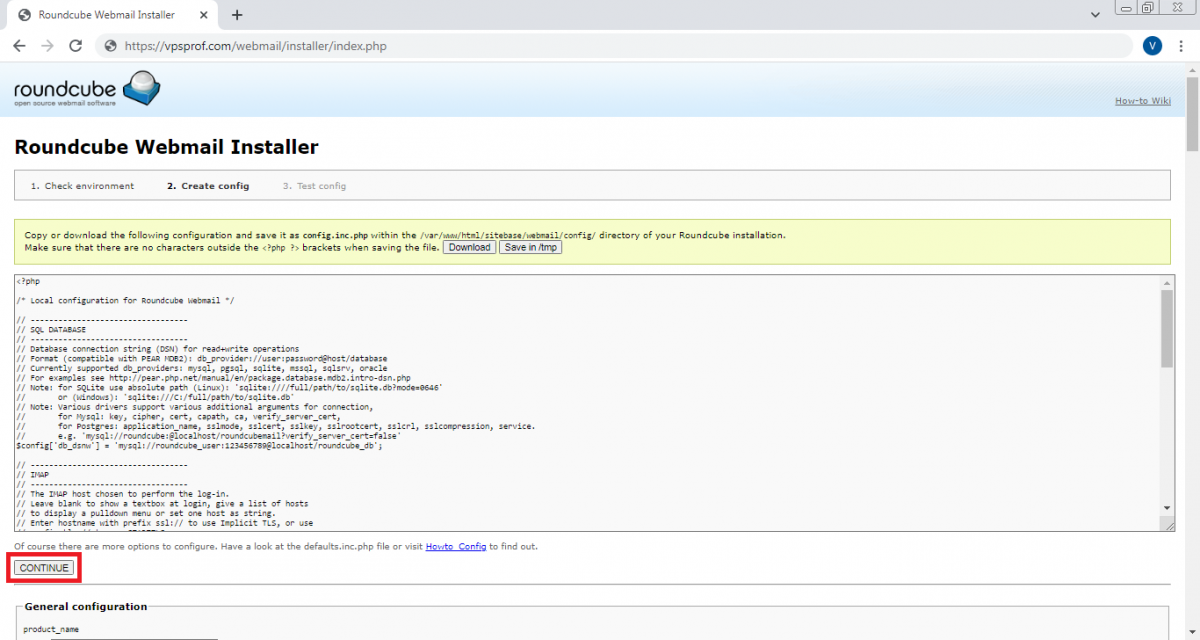Viewport: 1200px width, 640px height.
Task: Click the tab search chevron
Action: [1096, 15]
